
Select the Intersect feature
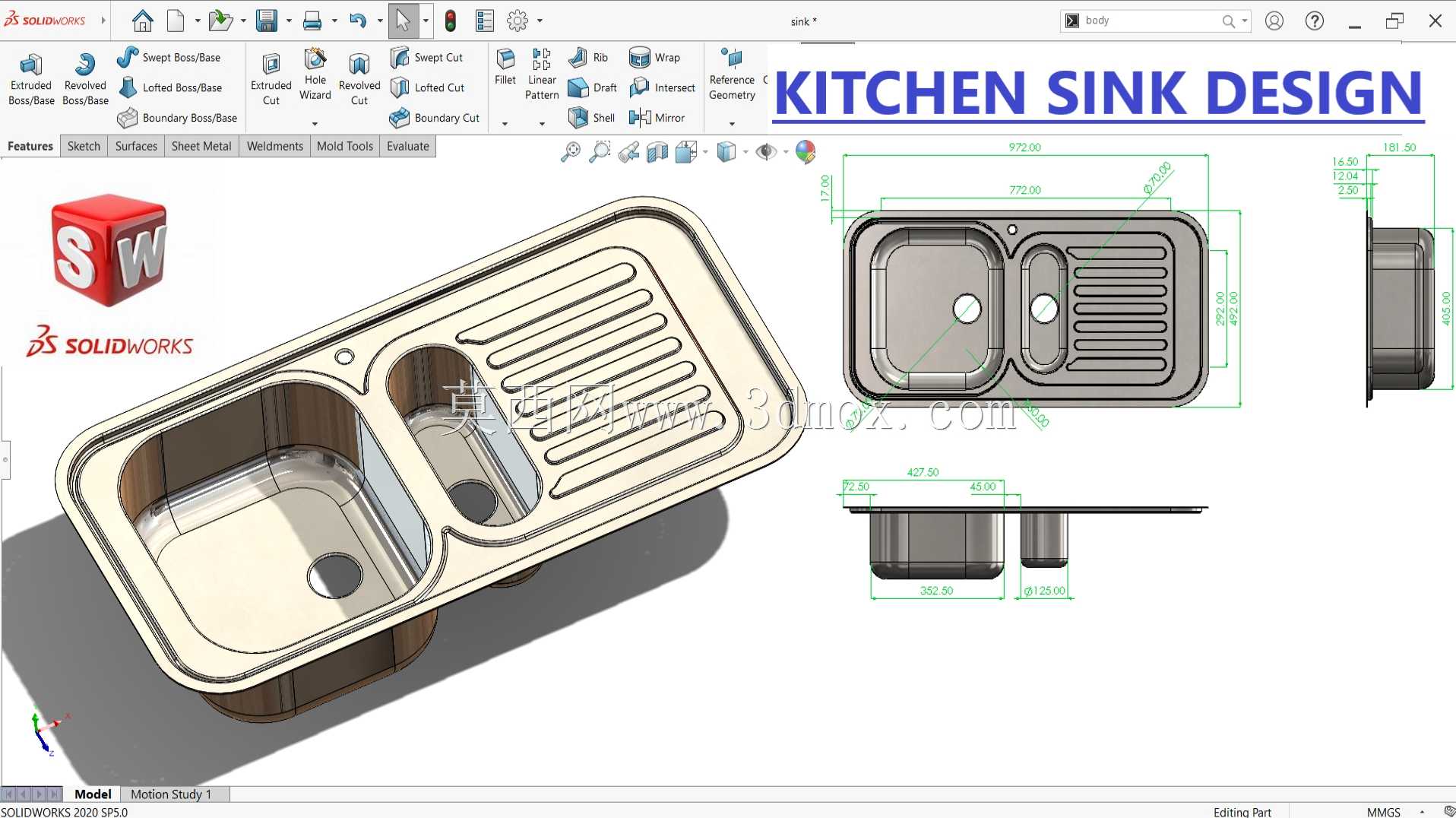coord(663,87)
